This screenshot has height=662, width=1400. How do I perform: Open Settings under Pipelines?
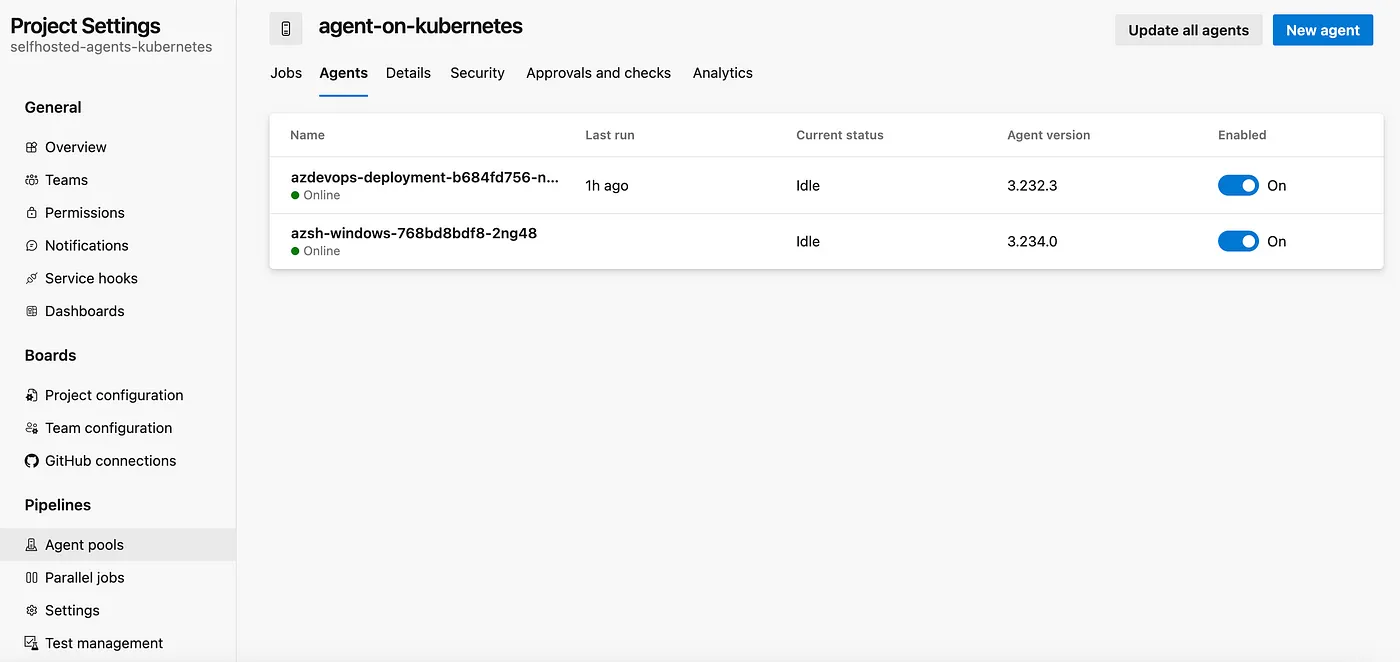point(72,611)
